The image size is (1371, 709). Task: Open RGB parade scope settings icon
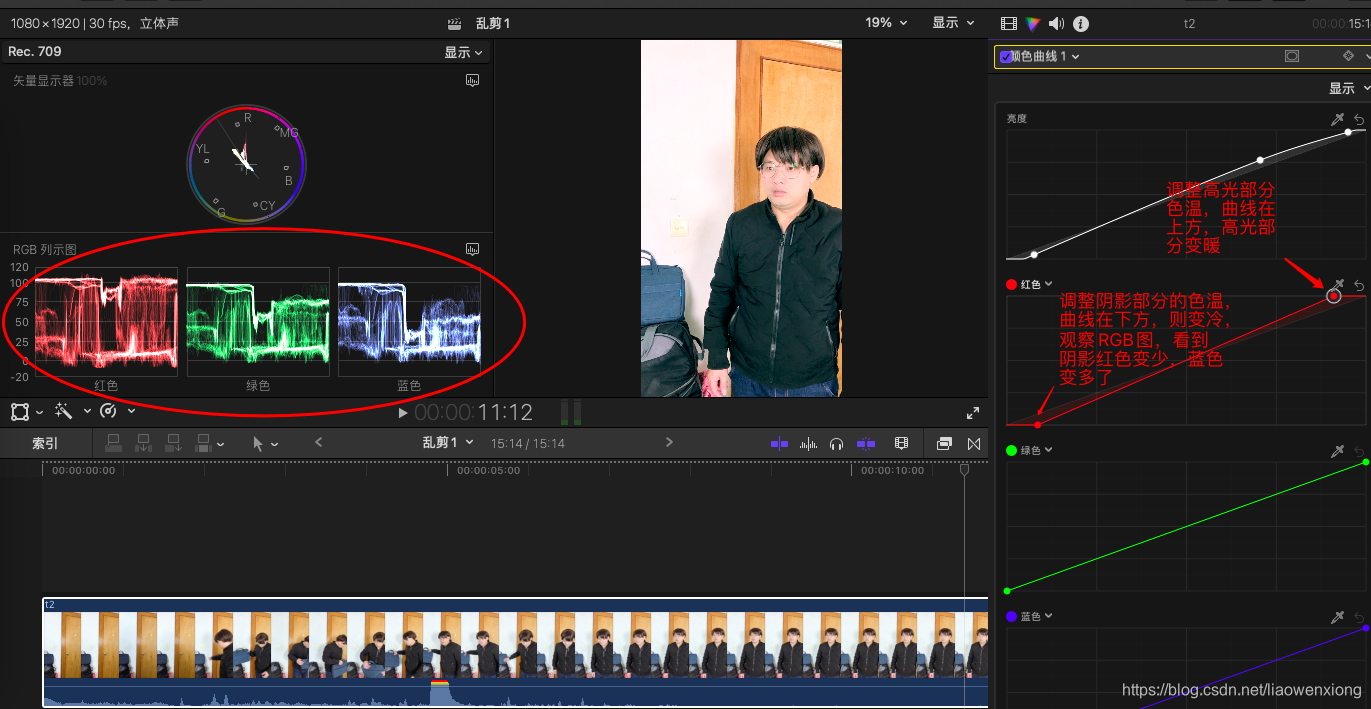473,249
